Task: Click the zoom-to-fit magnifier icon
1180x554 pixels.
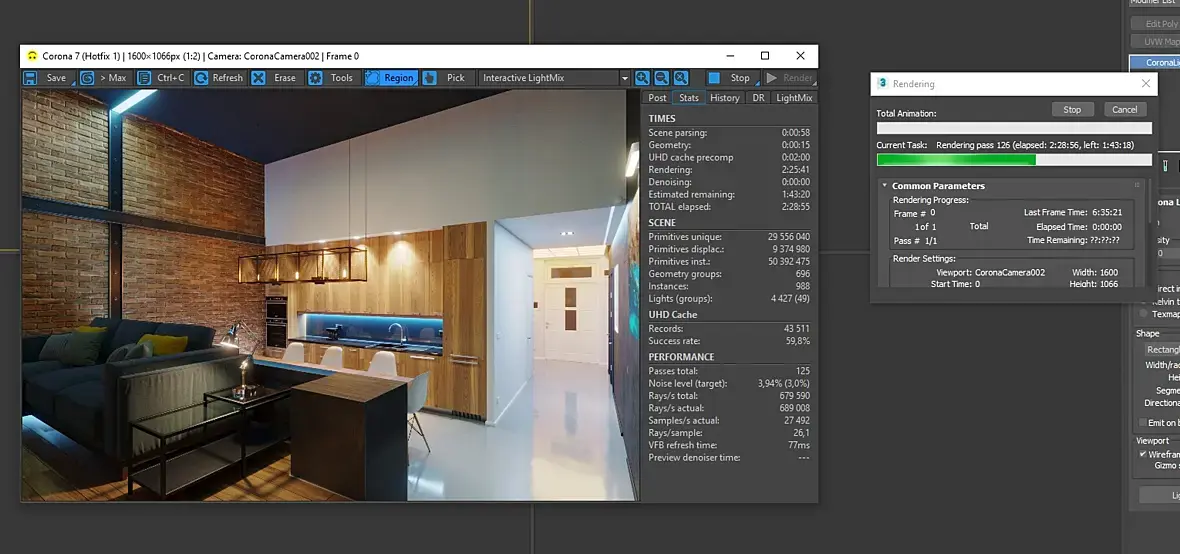Action: point(681,78)
